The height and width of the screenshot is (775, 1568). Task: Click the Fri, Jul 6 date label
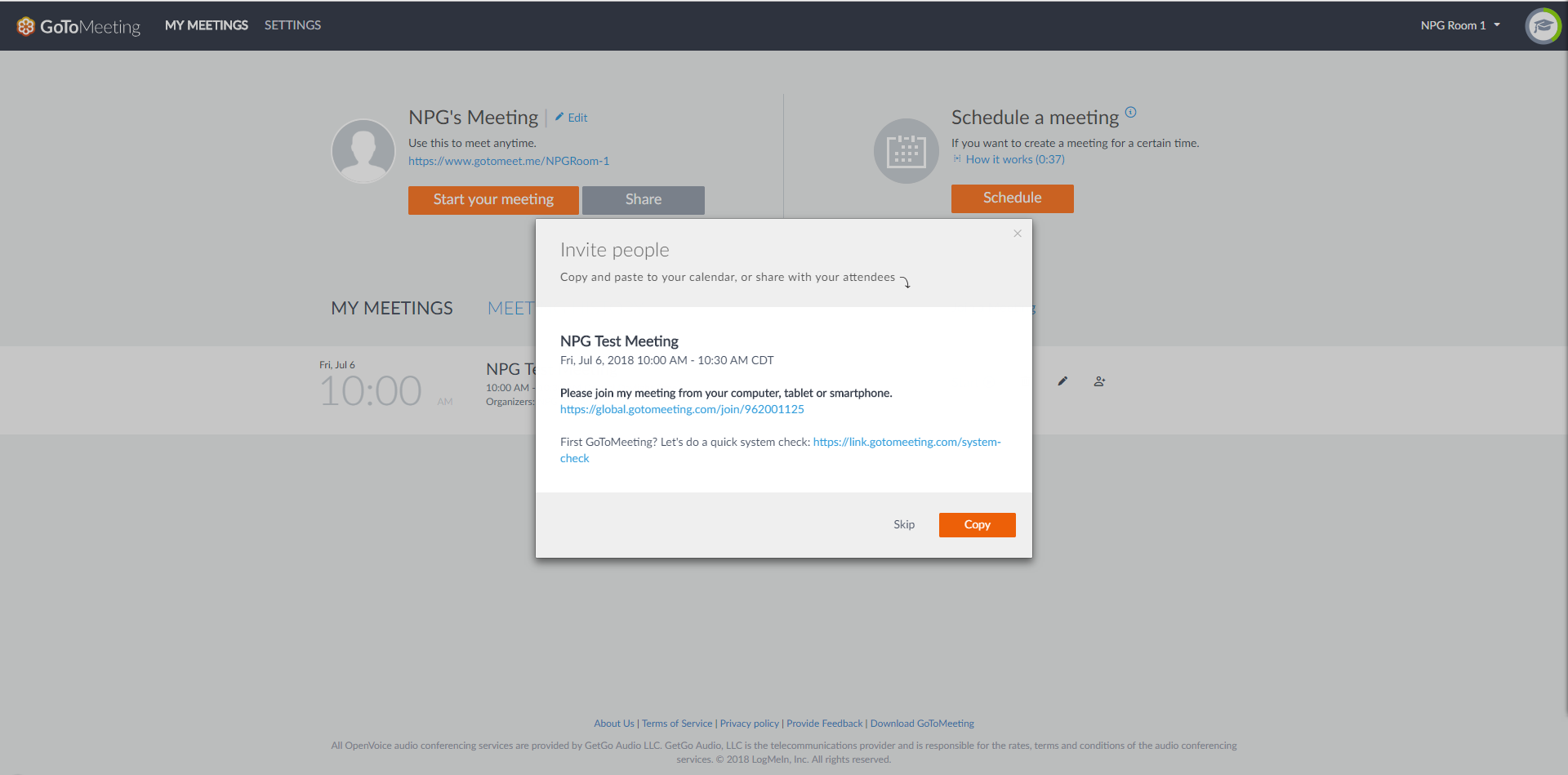(337, 365)
